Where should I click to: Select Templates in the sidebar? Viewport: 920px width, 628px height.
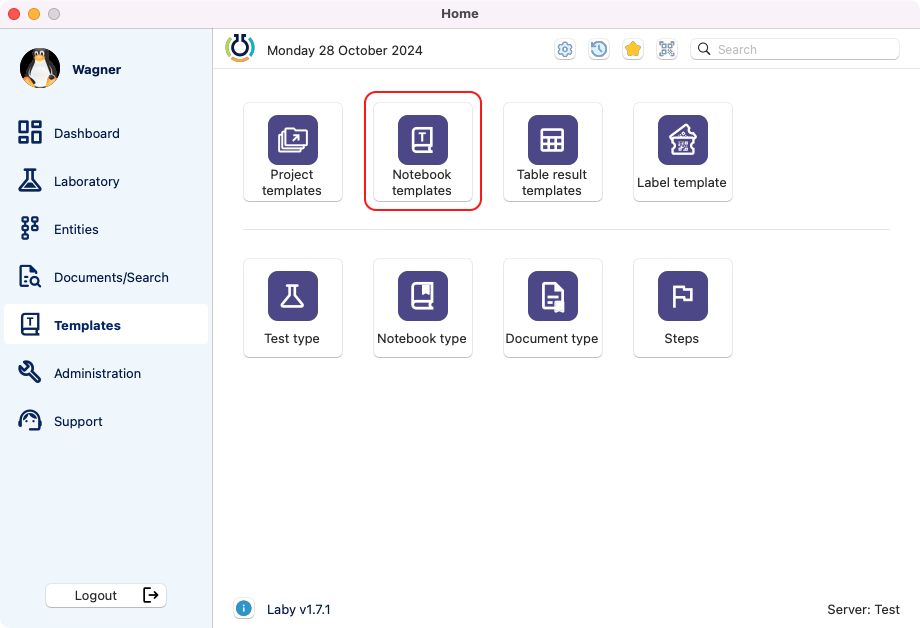tap(106, 325)
